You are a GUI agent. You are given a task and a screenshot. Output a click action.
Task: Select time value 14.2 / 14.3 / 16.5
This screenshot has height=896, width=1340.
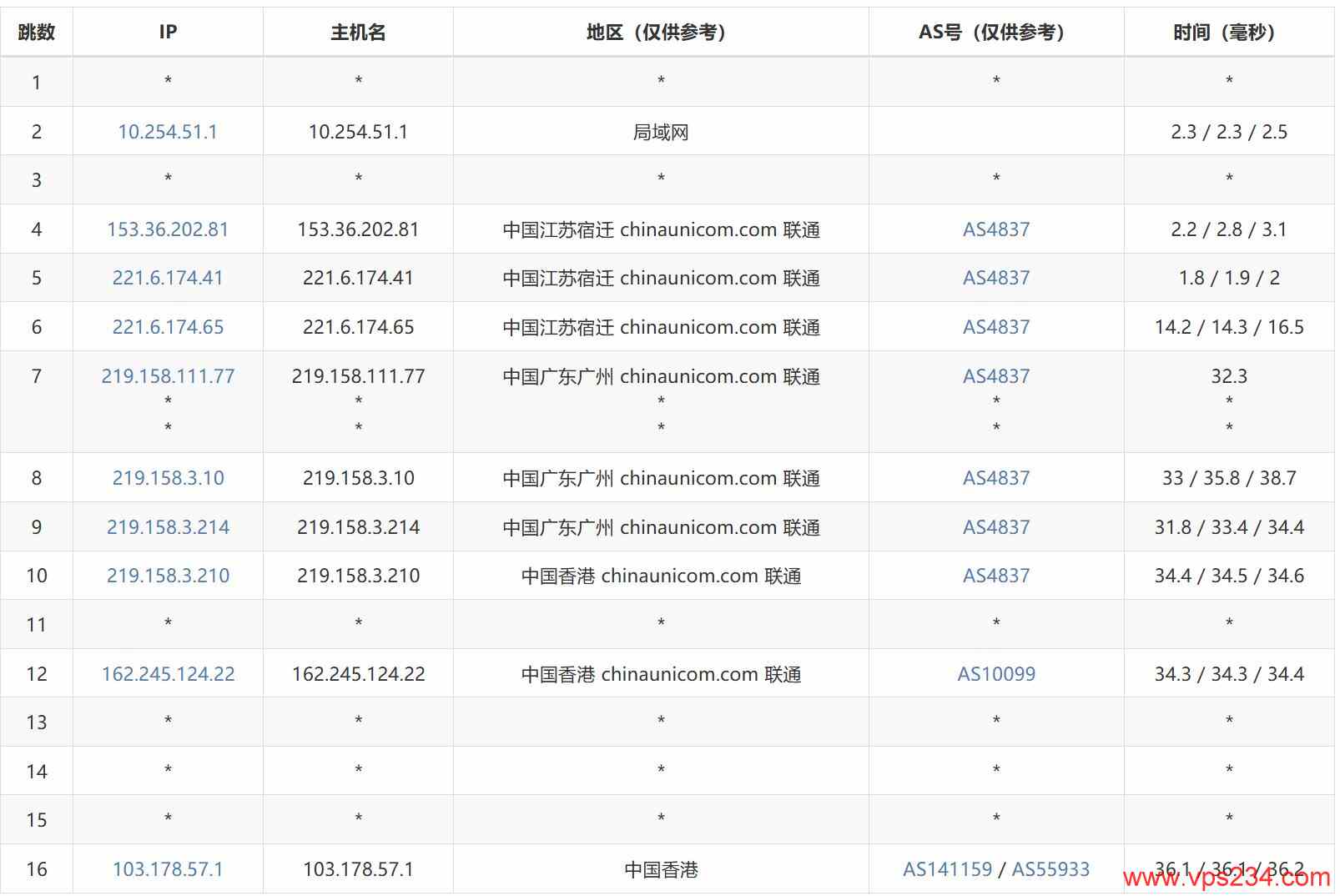tap(1229, 327)
